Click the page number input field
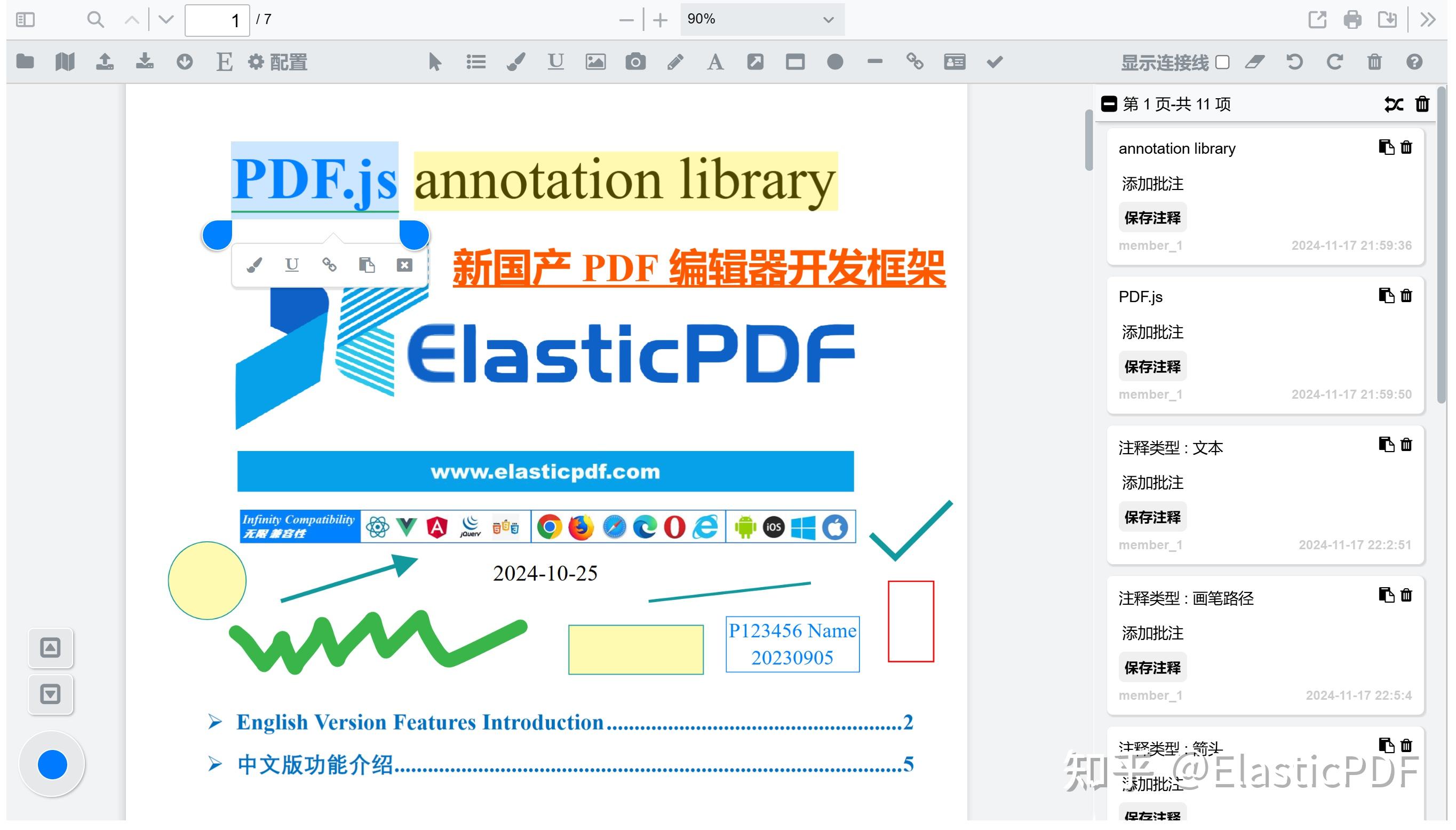This screenshot has height=830, width=1456. (217, 19)
